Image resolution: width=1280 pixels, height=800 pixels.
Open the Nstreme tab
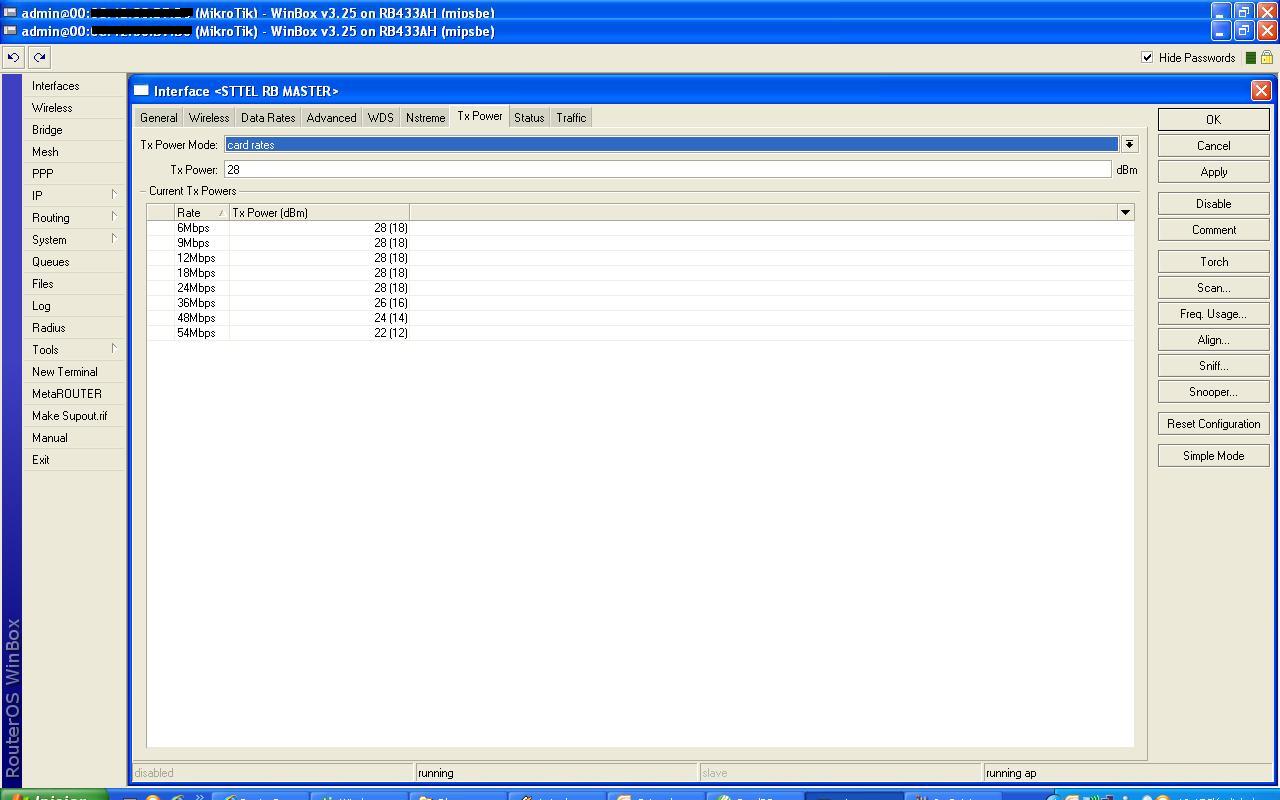(x=425, y=117)
